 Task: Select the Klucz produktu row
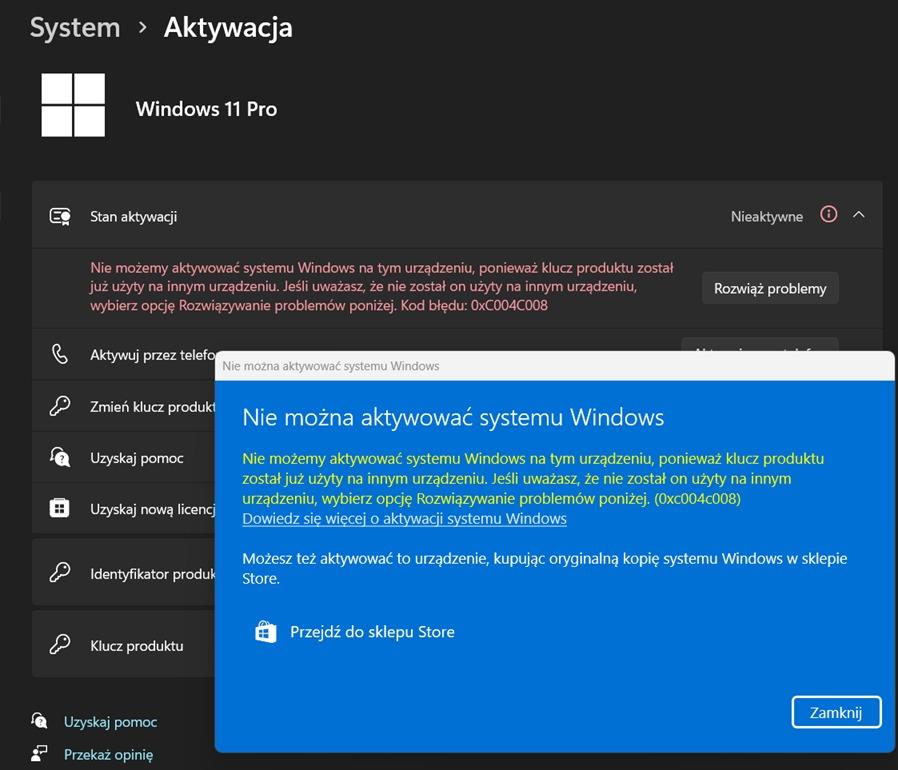click(124, 645)
